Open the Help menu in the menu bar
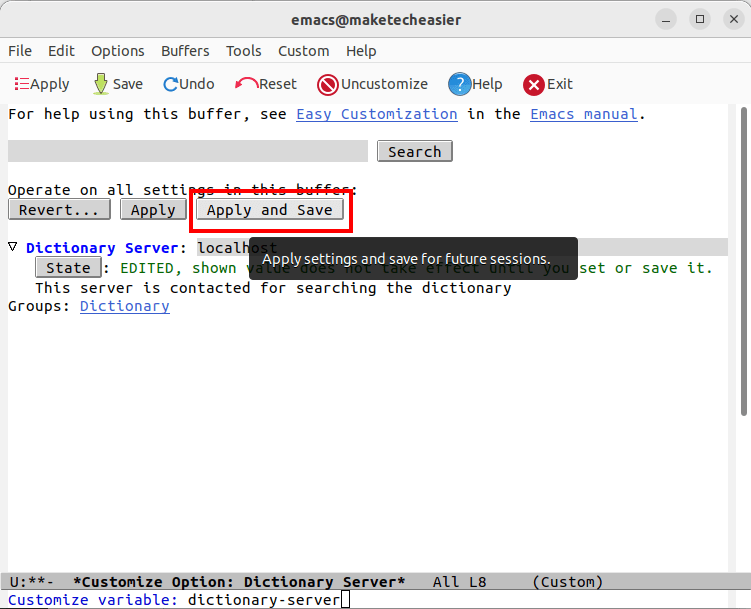Screen dimensions: 751x609 click(361, 51)
